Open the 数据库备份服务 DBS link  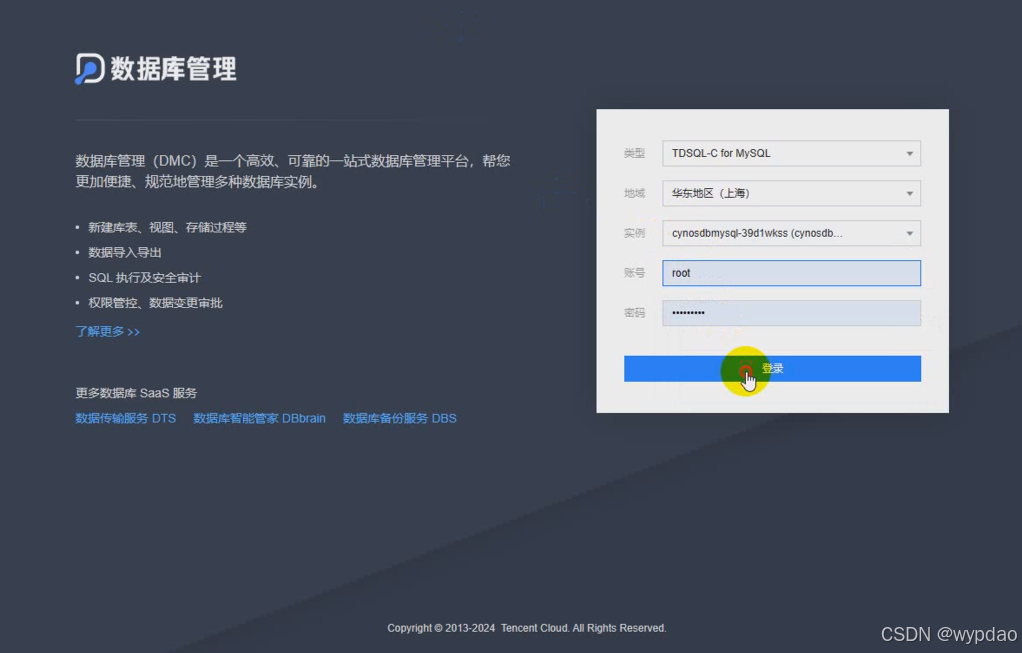tap(400, 418)
